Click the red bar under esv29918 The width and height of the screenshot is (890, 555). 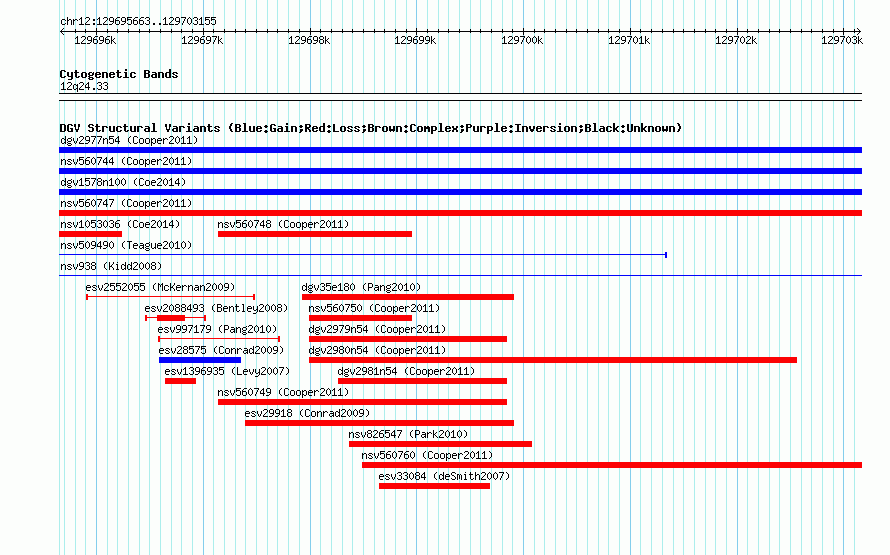tap(379, 423)
